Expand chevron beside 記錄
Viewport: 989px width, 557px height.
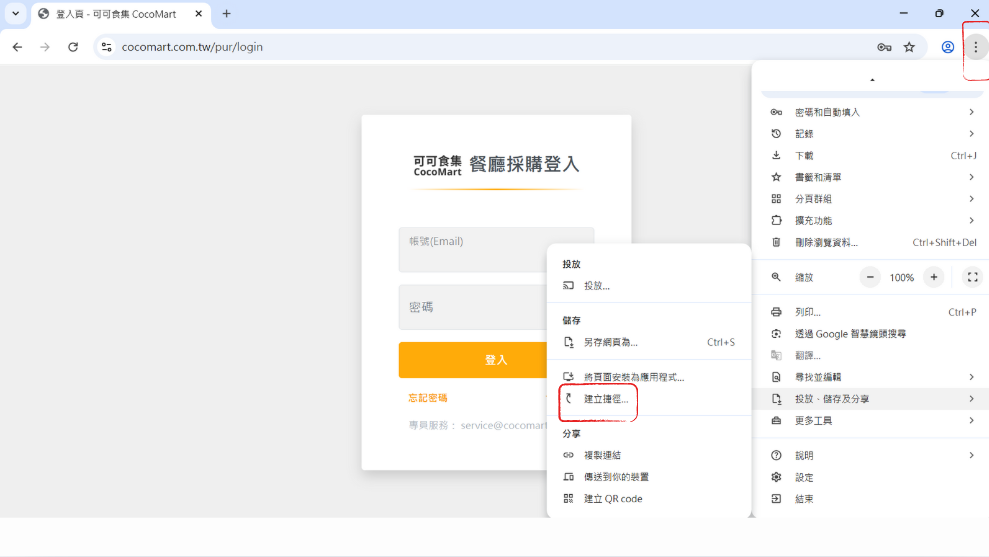pyautogui.click(x=971, y=134)
